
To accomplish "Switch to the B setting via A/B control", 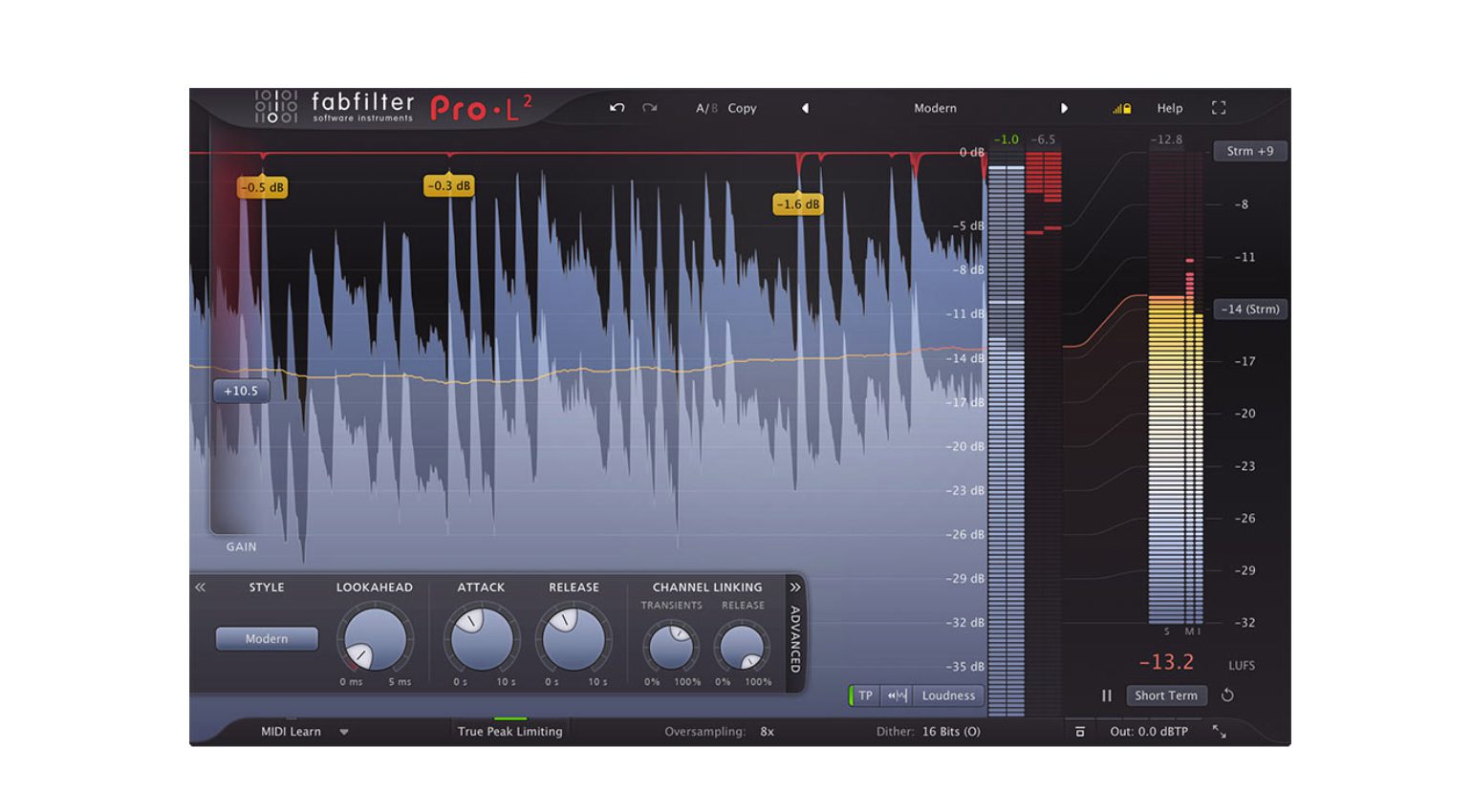I will (713, 108).
